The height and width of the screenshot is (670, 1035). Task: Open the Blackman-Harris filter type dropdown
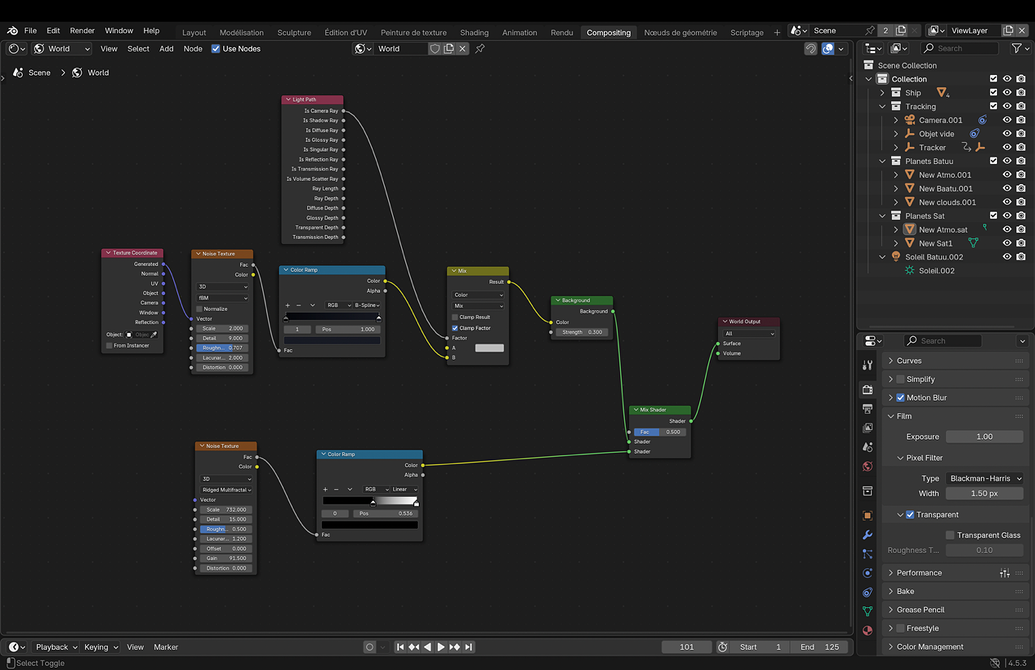[985, 478]
